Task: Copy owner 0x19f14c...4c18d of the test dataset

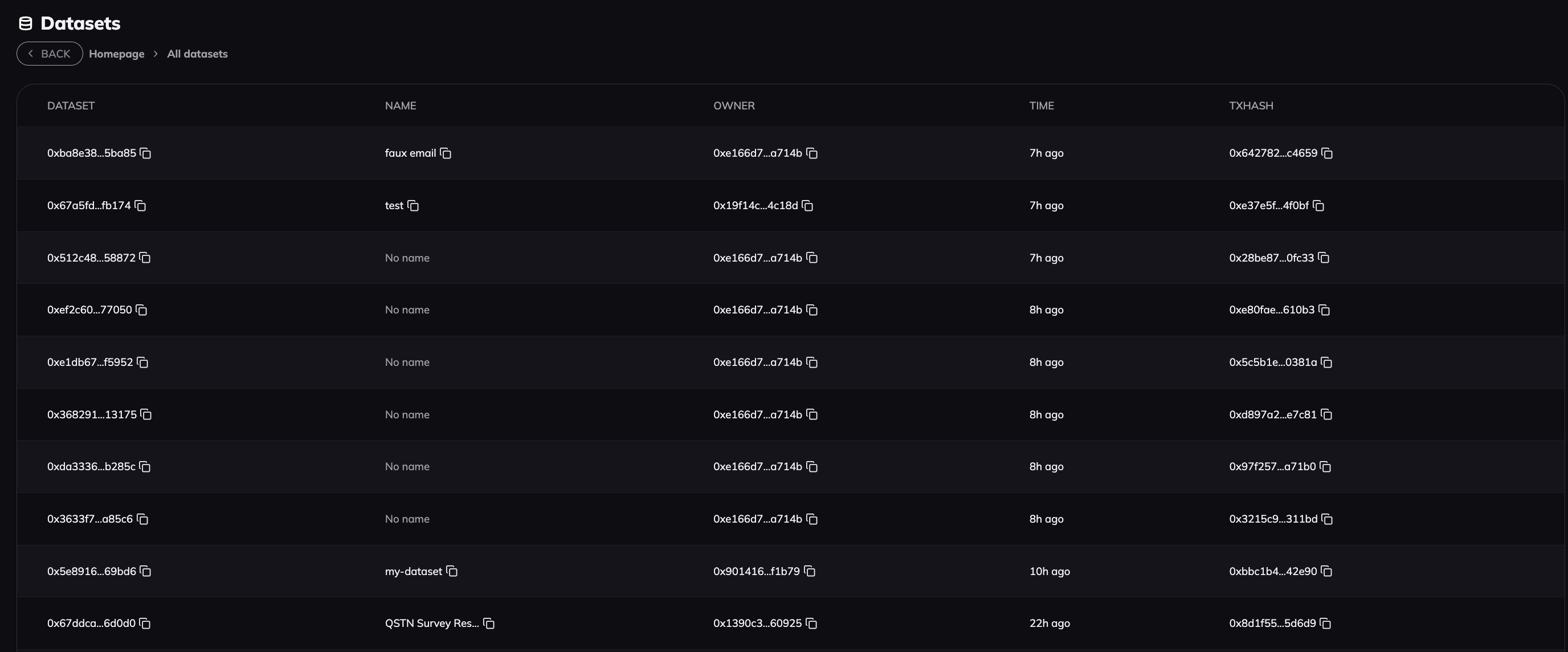Action: (x=808, y=206)
